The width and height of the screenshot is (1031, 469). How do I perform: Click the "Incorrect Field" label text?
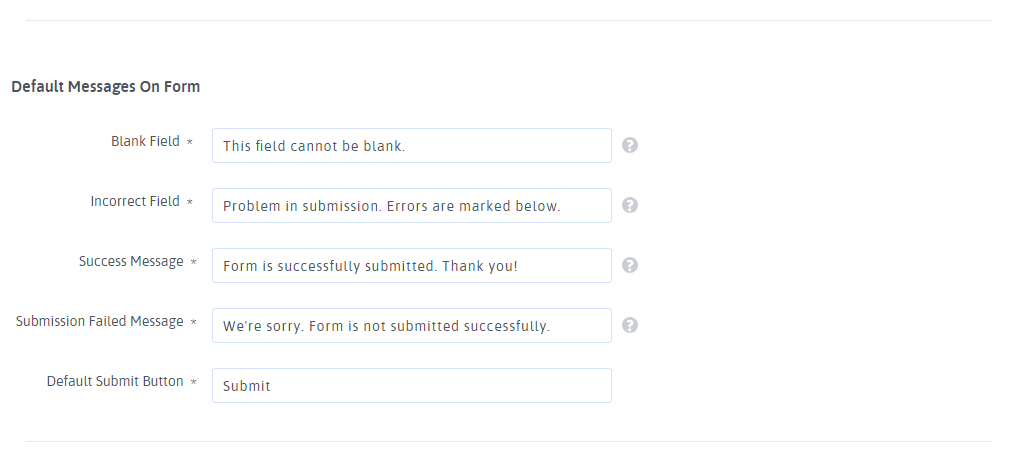(x=135, y=201)
